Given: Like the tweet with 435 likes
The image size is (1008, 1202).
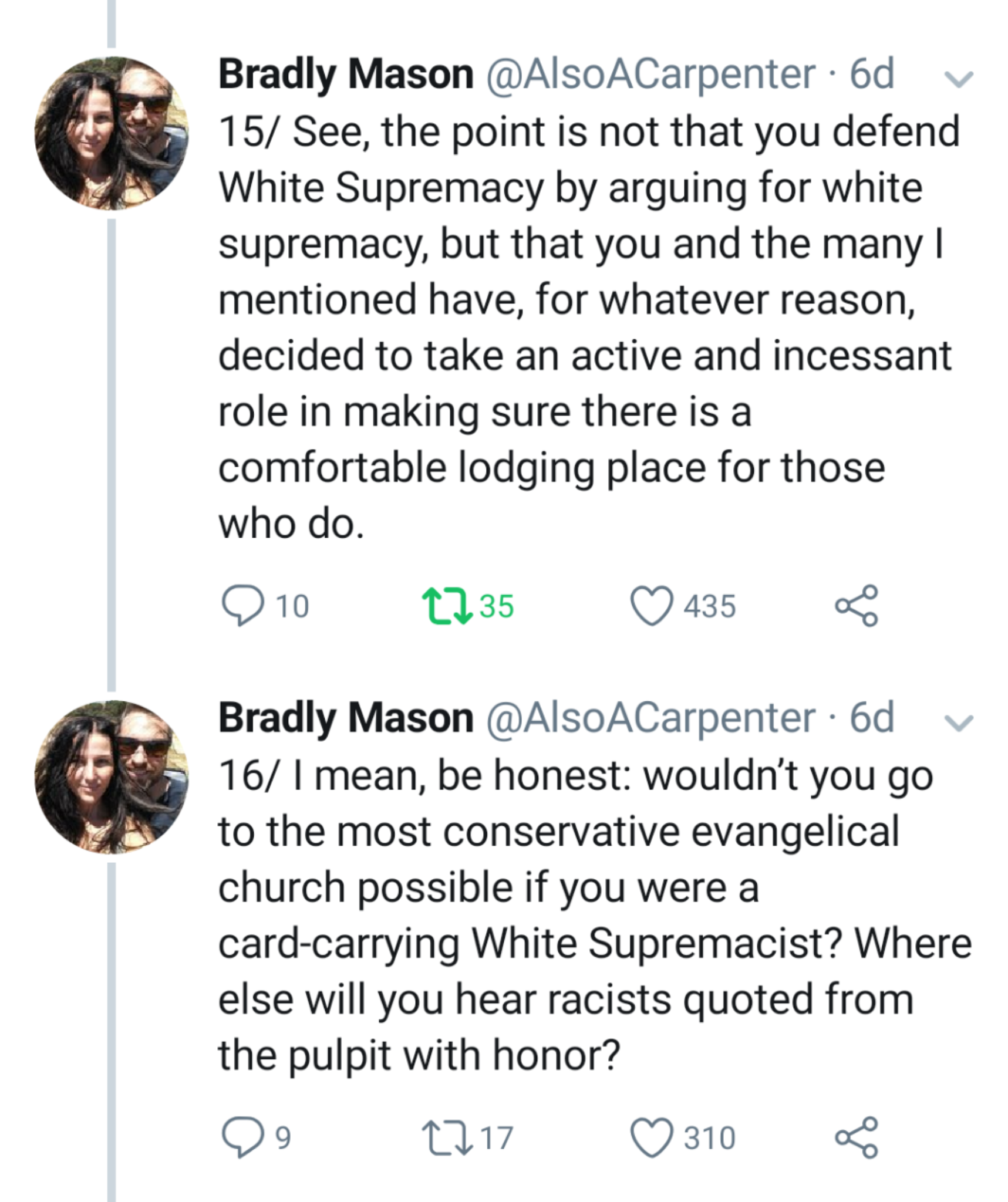Looking at the screenshot, I should tap(651, 606).
